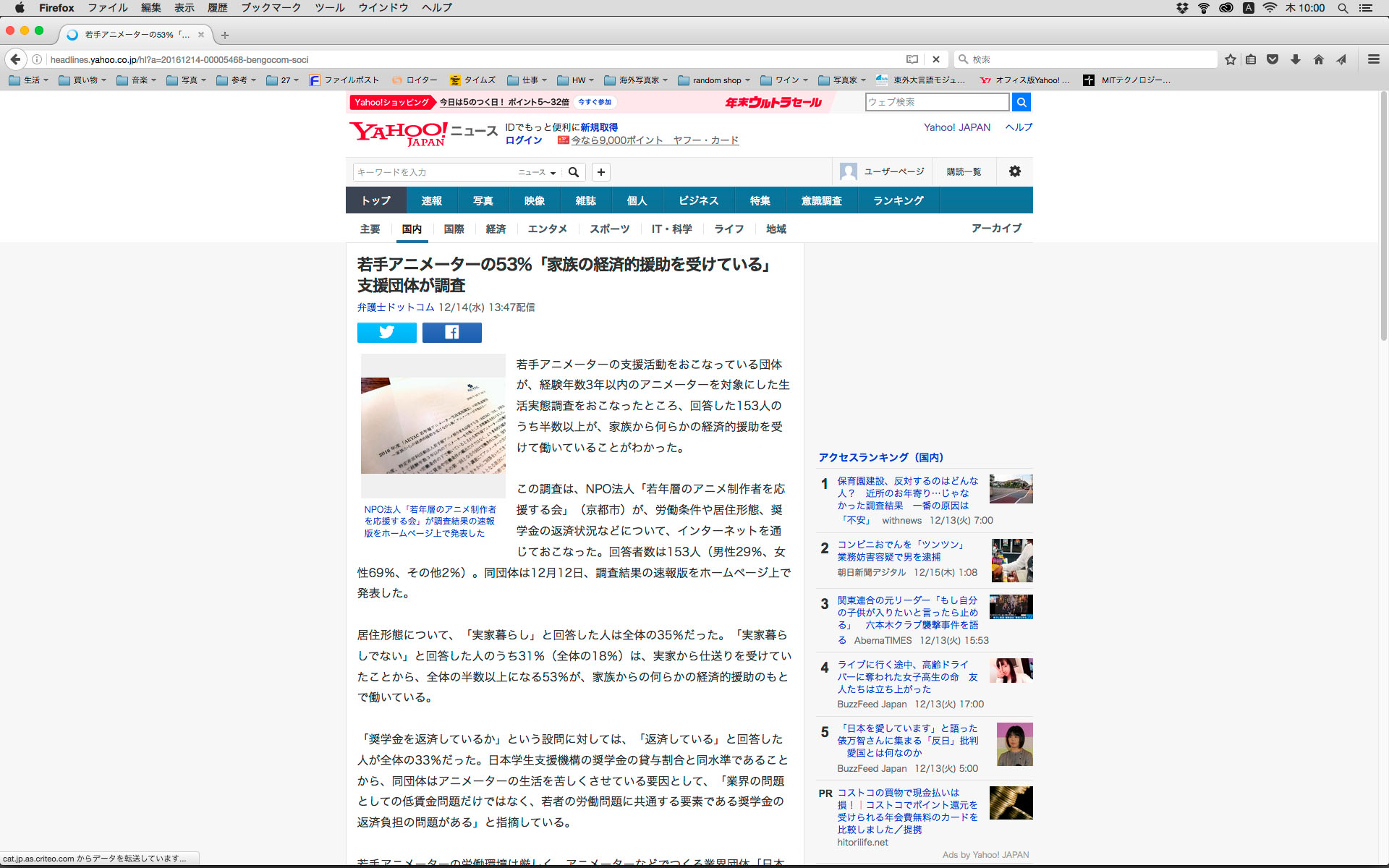Click the plus button beside keyword search
This screenshot has height=868, width=1389.
pos(600,172)
